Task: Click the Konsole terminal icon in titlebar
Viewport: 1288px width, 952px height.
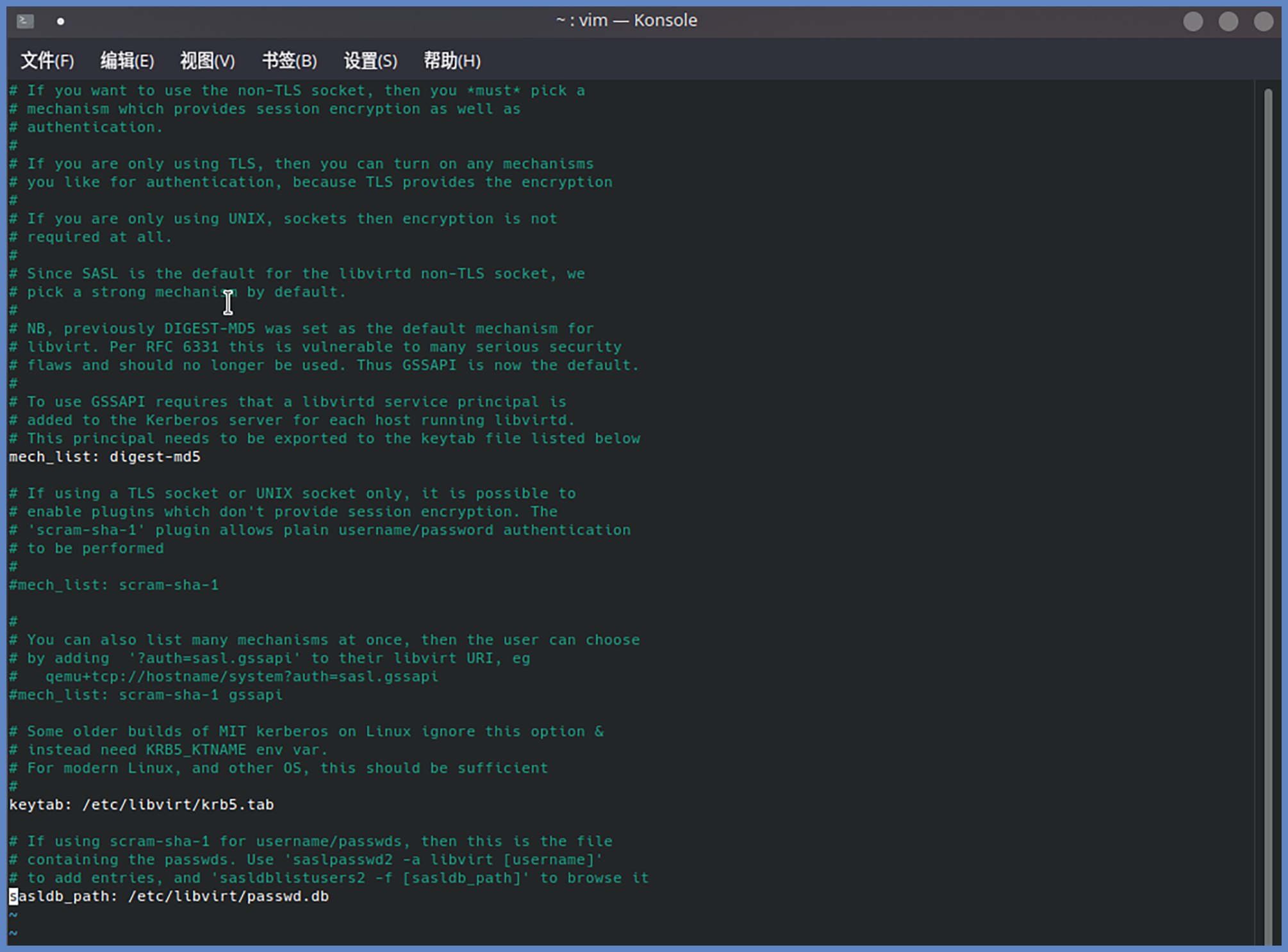Action: 25,21
